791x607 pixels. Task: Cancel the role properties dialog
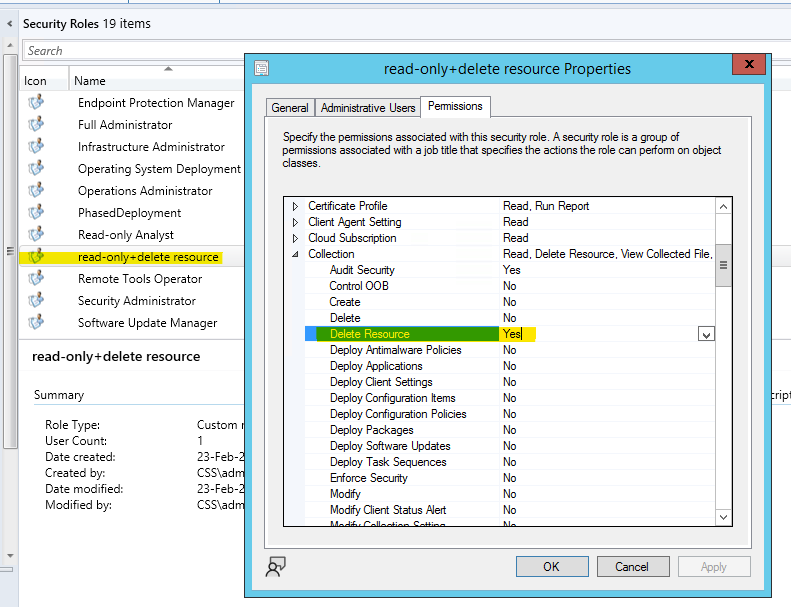point(633,567)
